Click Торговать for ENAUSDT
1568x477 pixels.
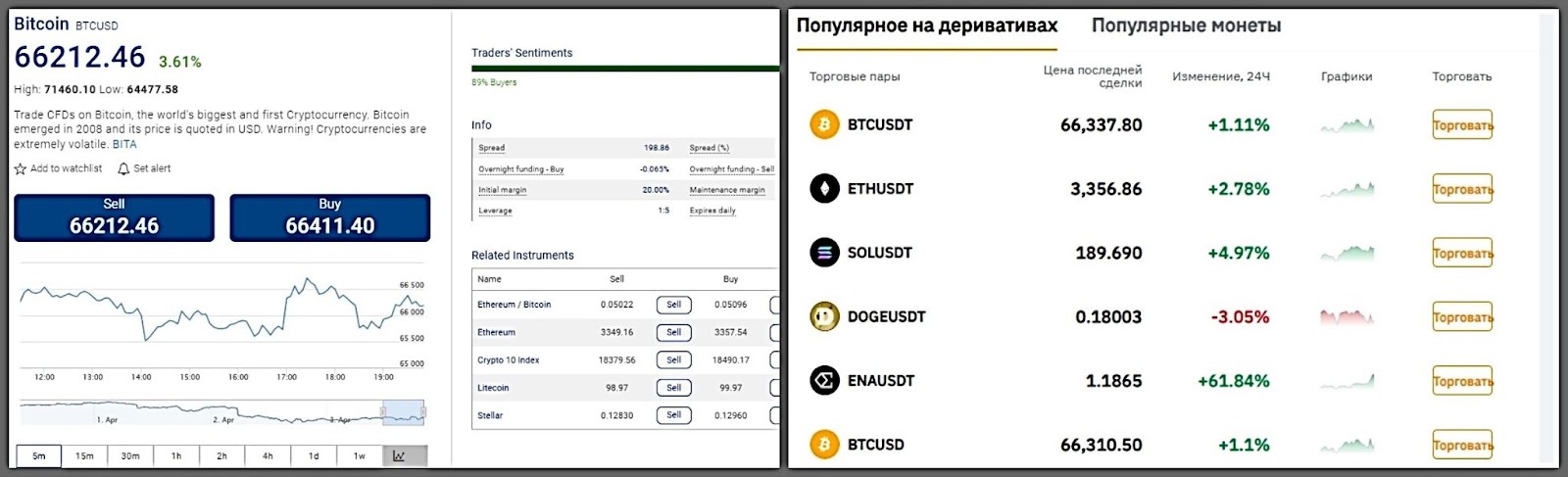tap(1462, 381)
